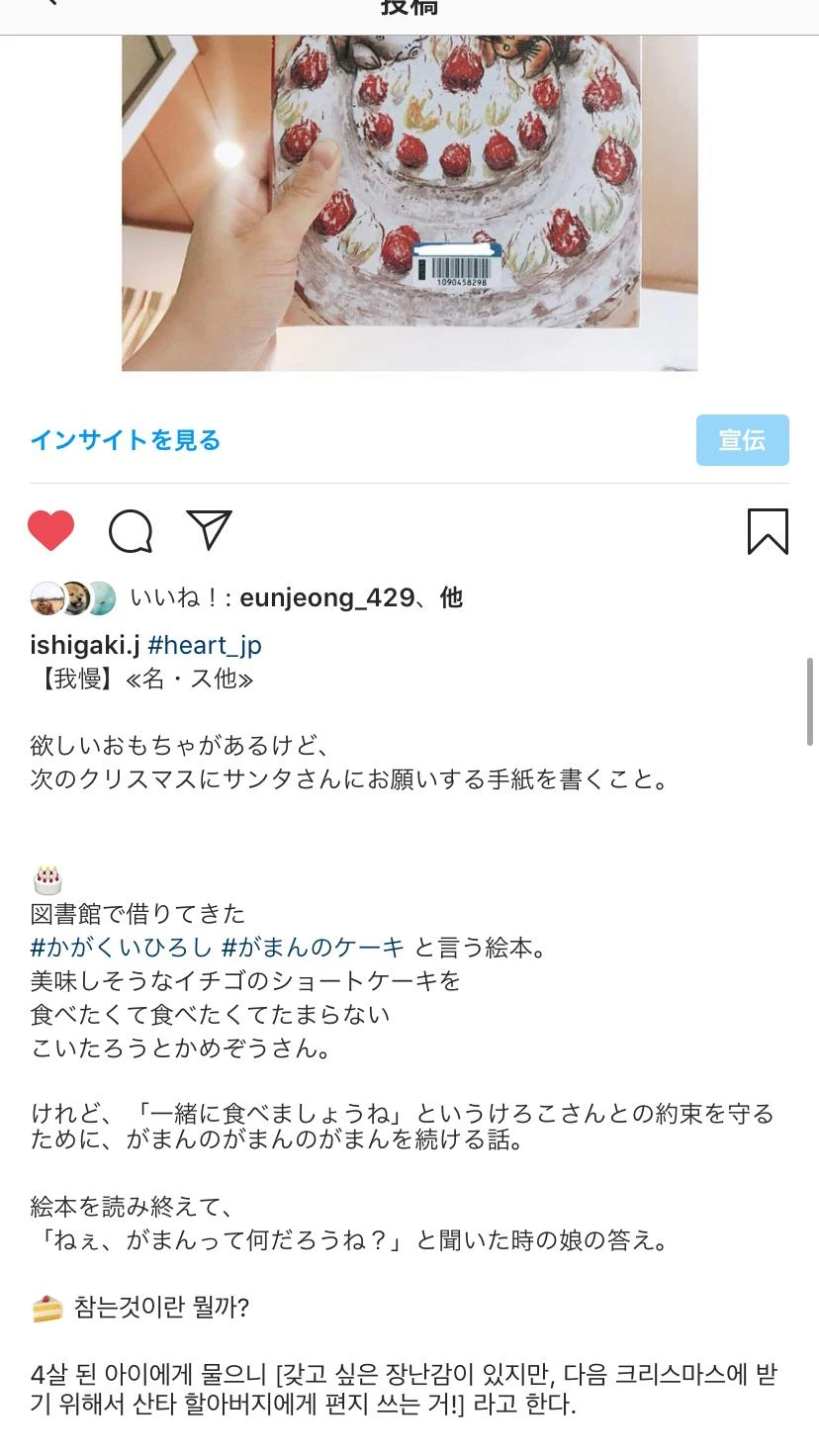
Task: Tap 他 to view all likers
Action: click(x=451, y=597)
